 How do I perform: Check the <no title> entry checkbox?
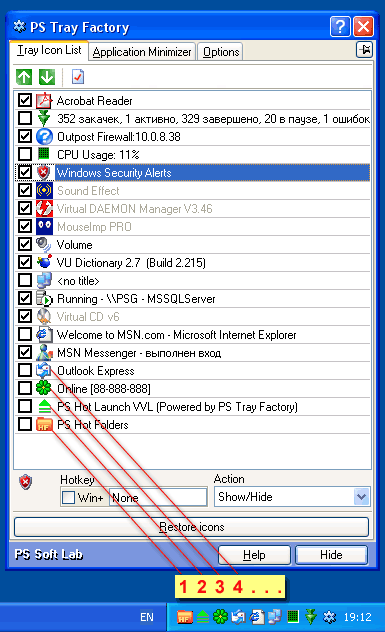25,281
